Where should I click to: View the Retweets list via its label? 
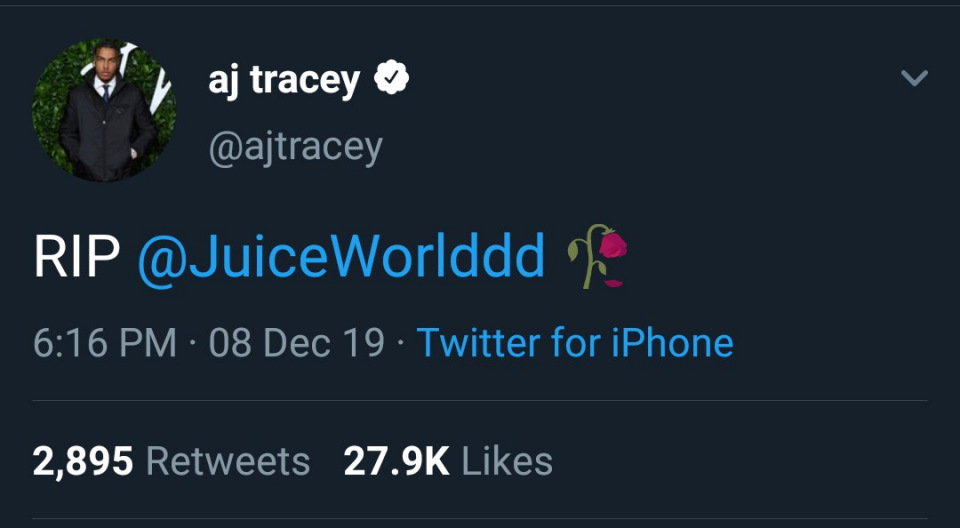click(x=228, y=461)
